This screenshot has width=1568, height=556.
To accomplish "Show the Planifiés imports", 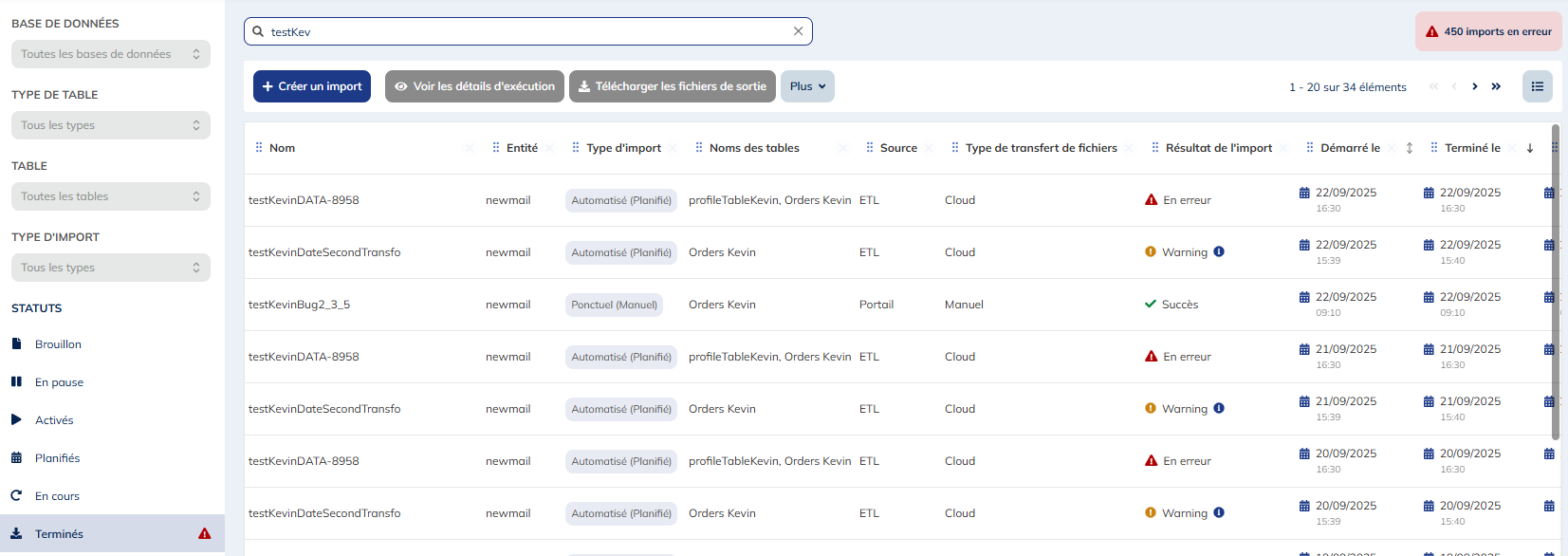I will 57,458.
